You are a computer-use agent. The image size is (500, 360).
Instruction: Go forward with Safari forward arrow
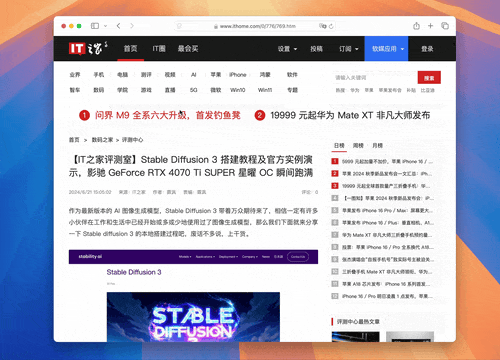(x=132, y=26)
